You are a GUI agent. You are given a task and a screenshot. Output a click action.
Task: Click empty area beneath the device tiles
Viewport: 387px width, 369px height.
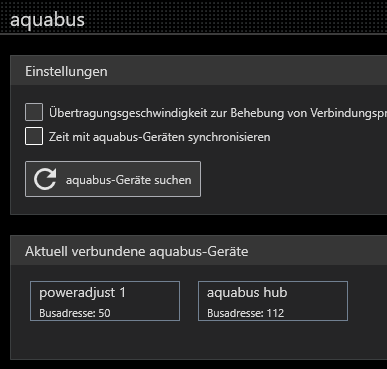click(199, 340)
